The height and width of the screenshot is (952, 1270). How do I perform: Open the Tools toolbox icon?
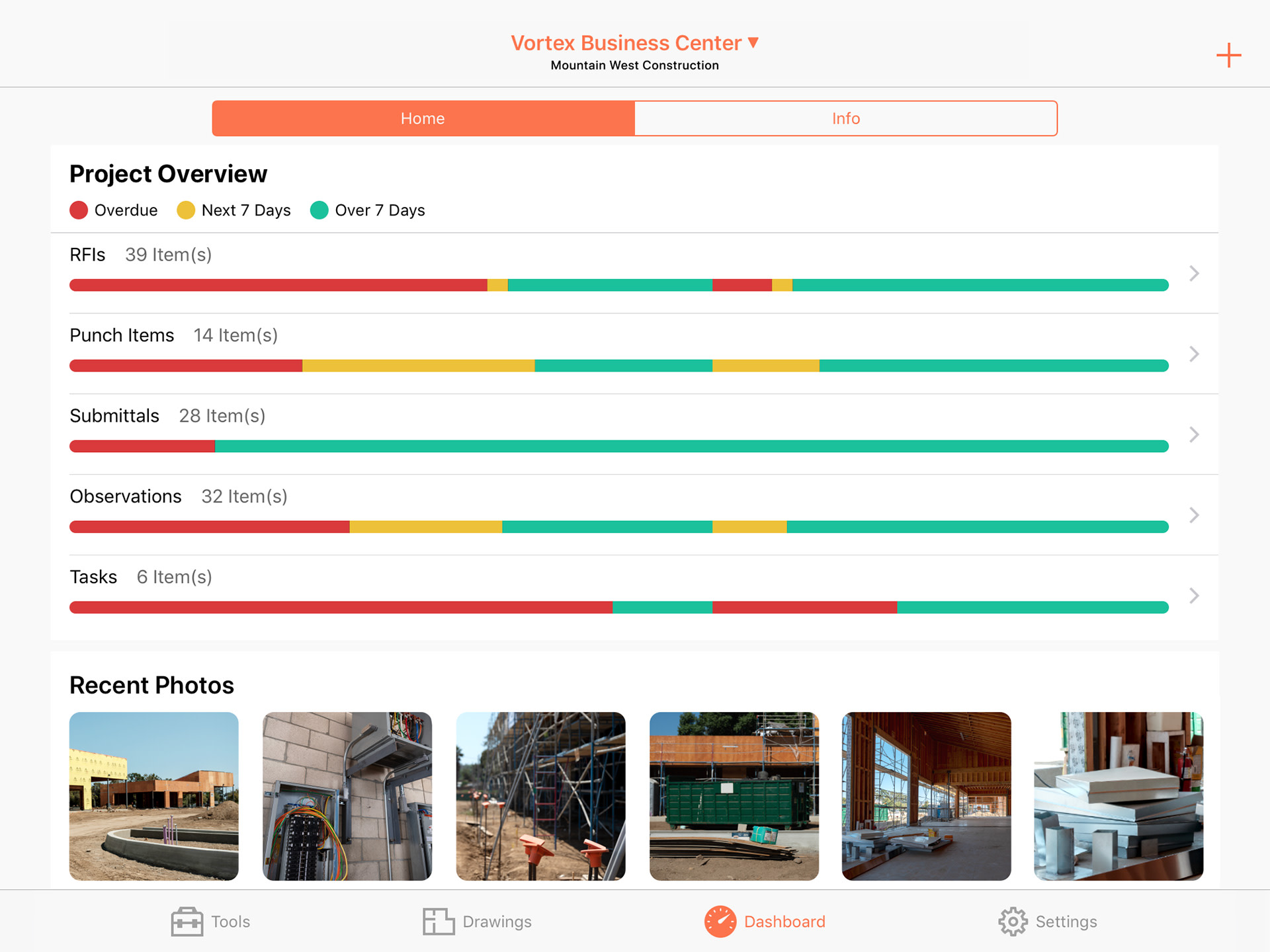[x=187, y=921]
